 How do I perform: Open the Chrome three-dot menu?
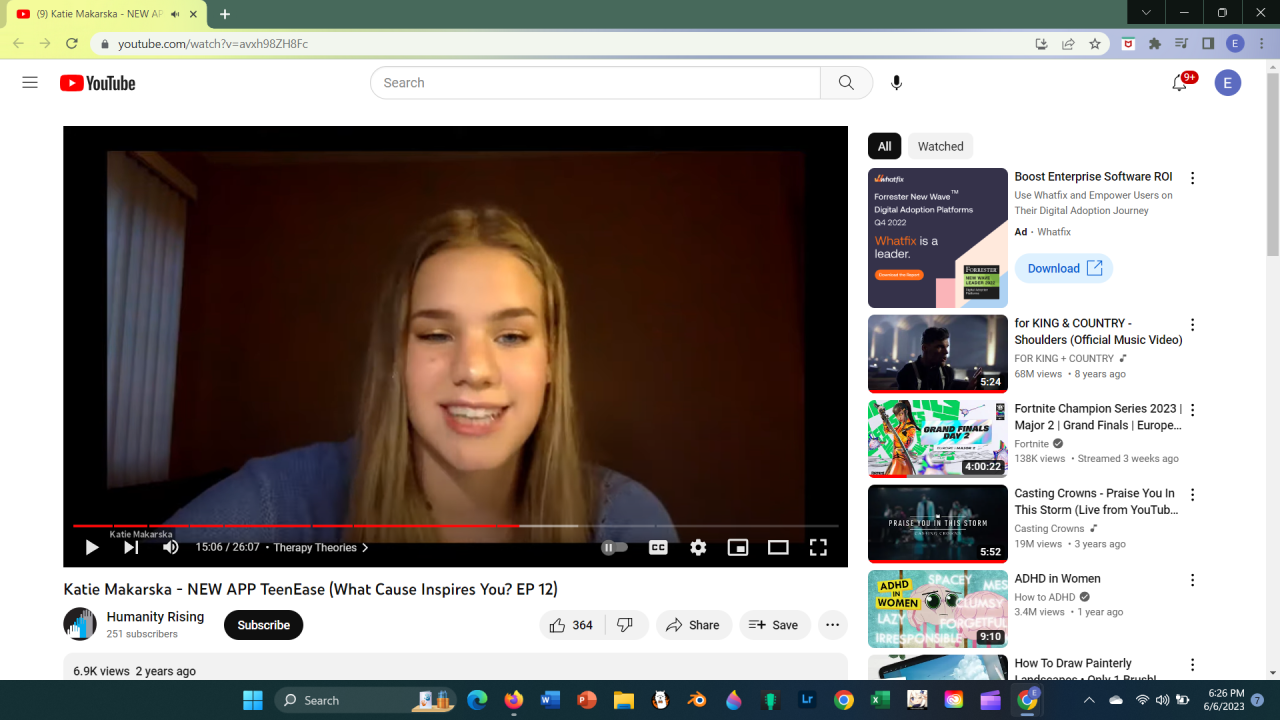click(x=1263, y=44)
